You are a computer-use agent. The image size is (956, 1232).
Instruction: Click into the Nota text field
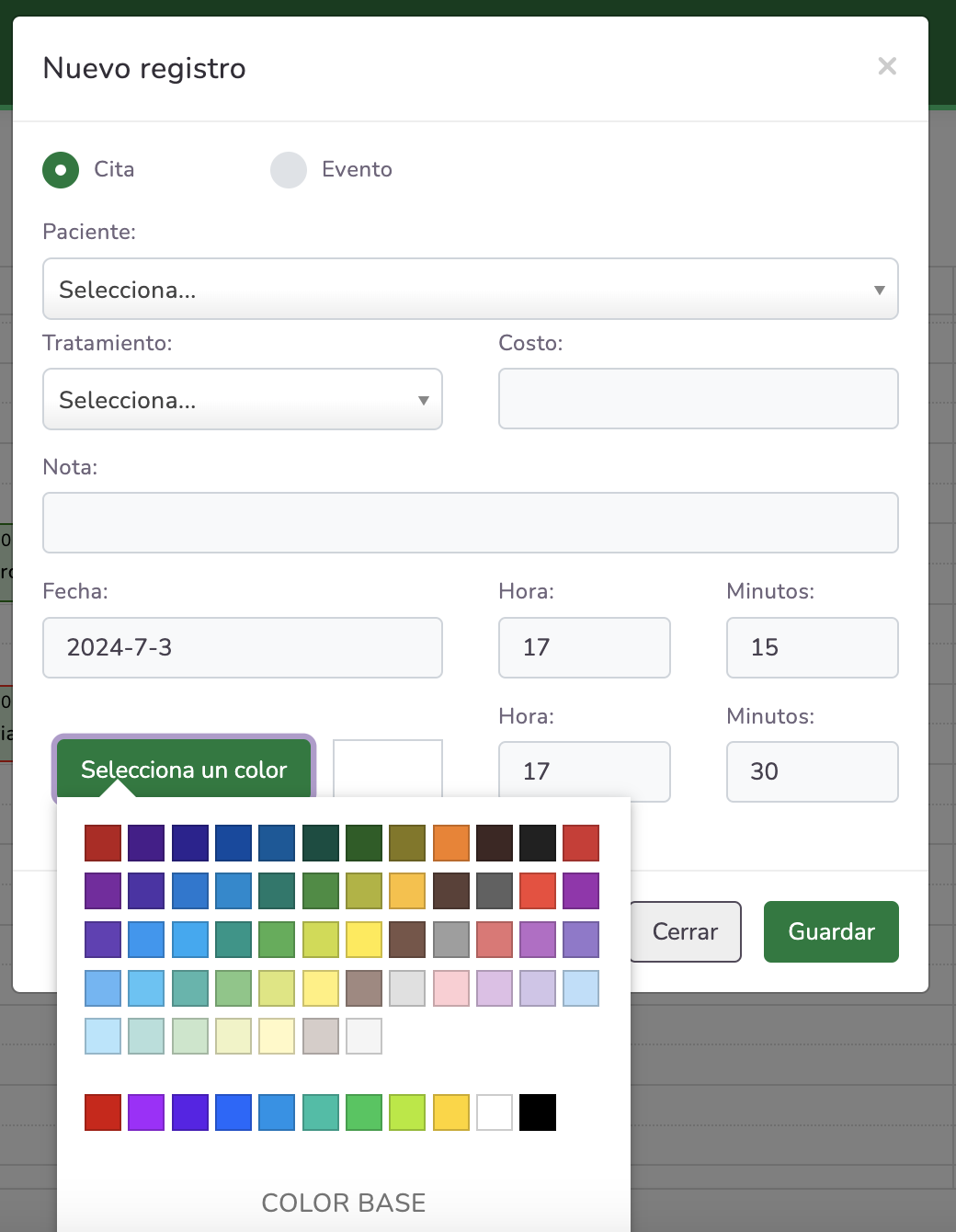pos(470,523)
